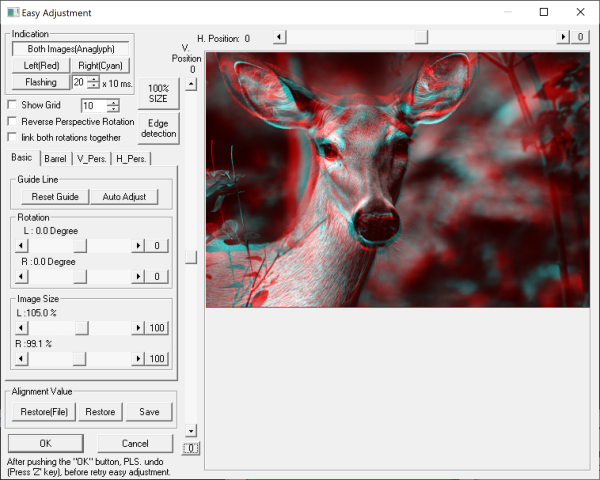600x480 pixels.
Task: Reset Rotation R with 0 button
Action: [157, 276]
